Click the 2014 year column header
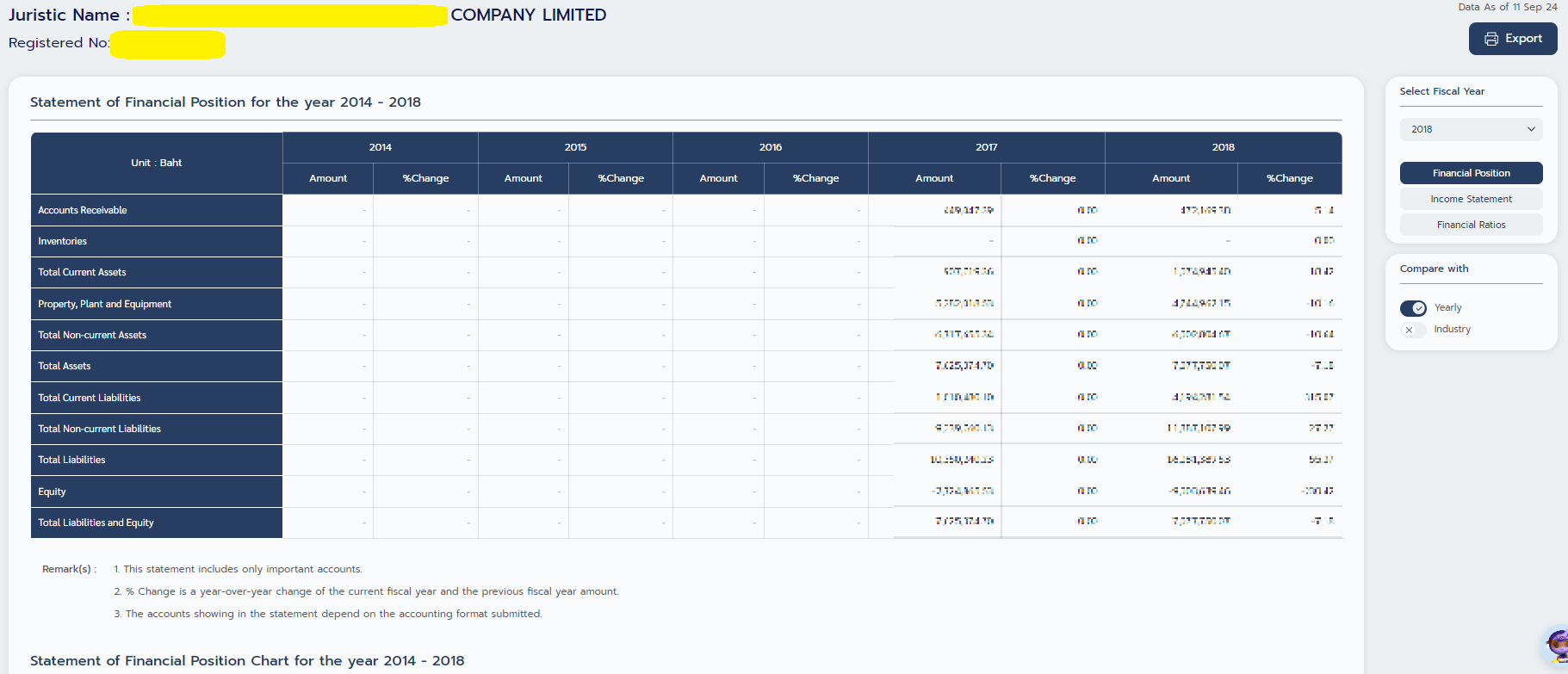 point(380,147)
